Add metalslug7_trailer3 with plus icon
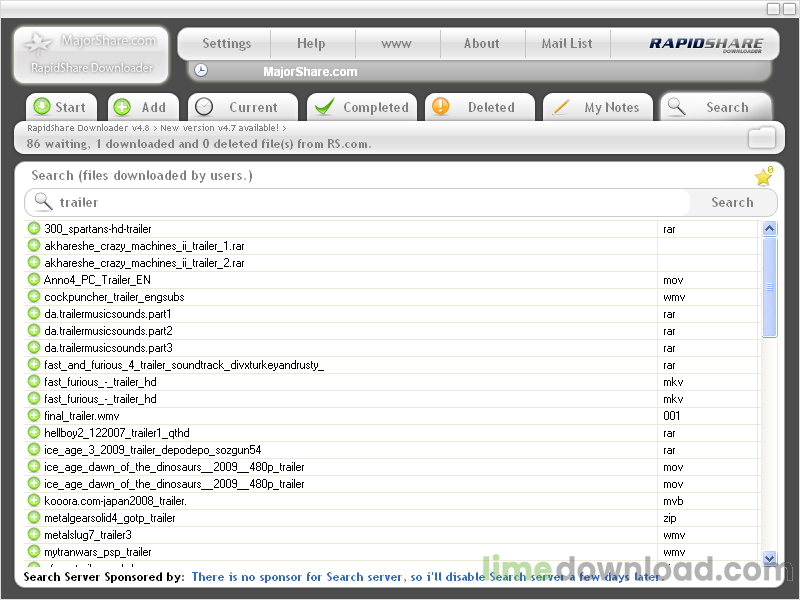Image resolution: width=800 pixels, height=600 pixels. click(x=34, y=534)
